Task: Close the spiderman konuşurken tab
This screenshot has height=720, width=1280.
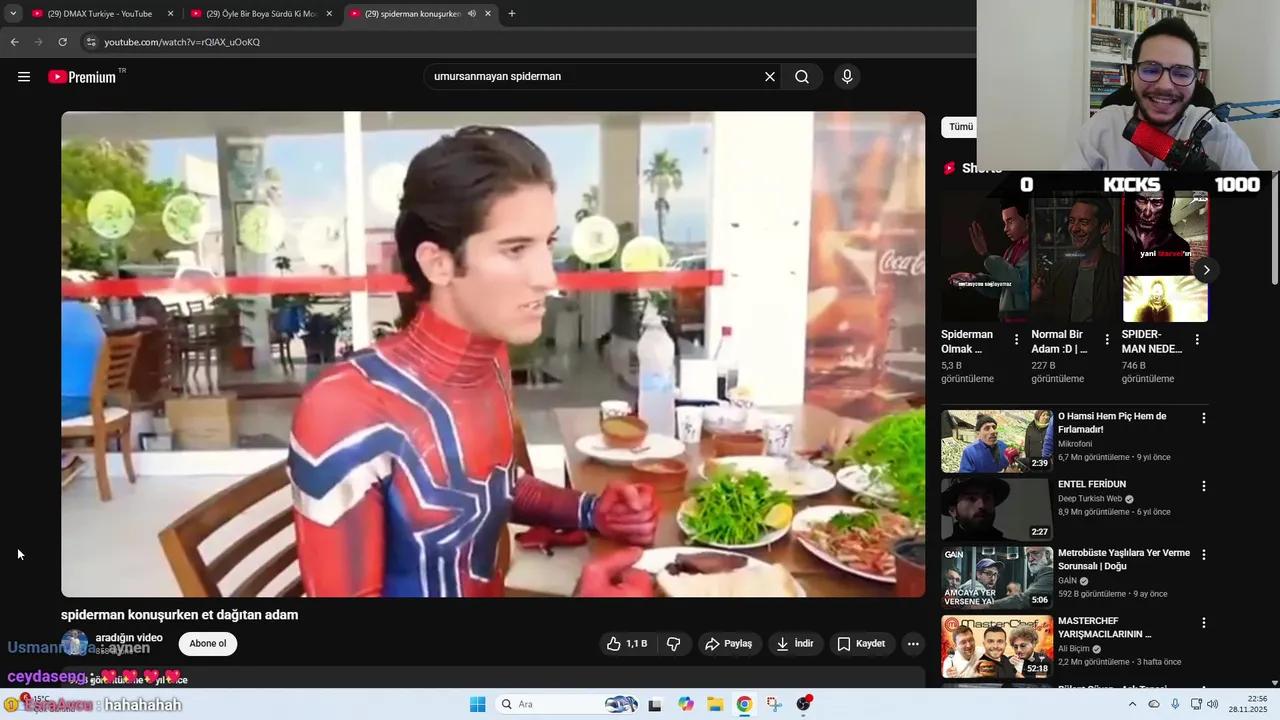Action: click(488, 14)
